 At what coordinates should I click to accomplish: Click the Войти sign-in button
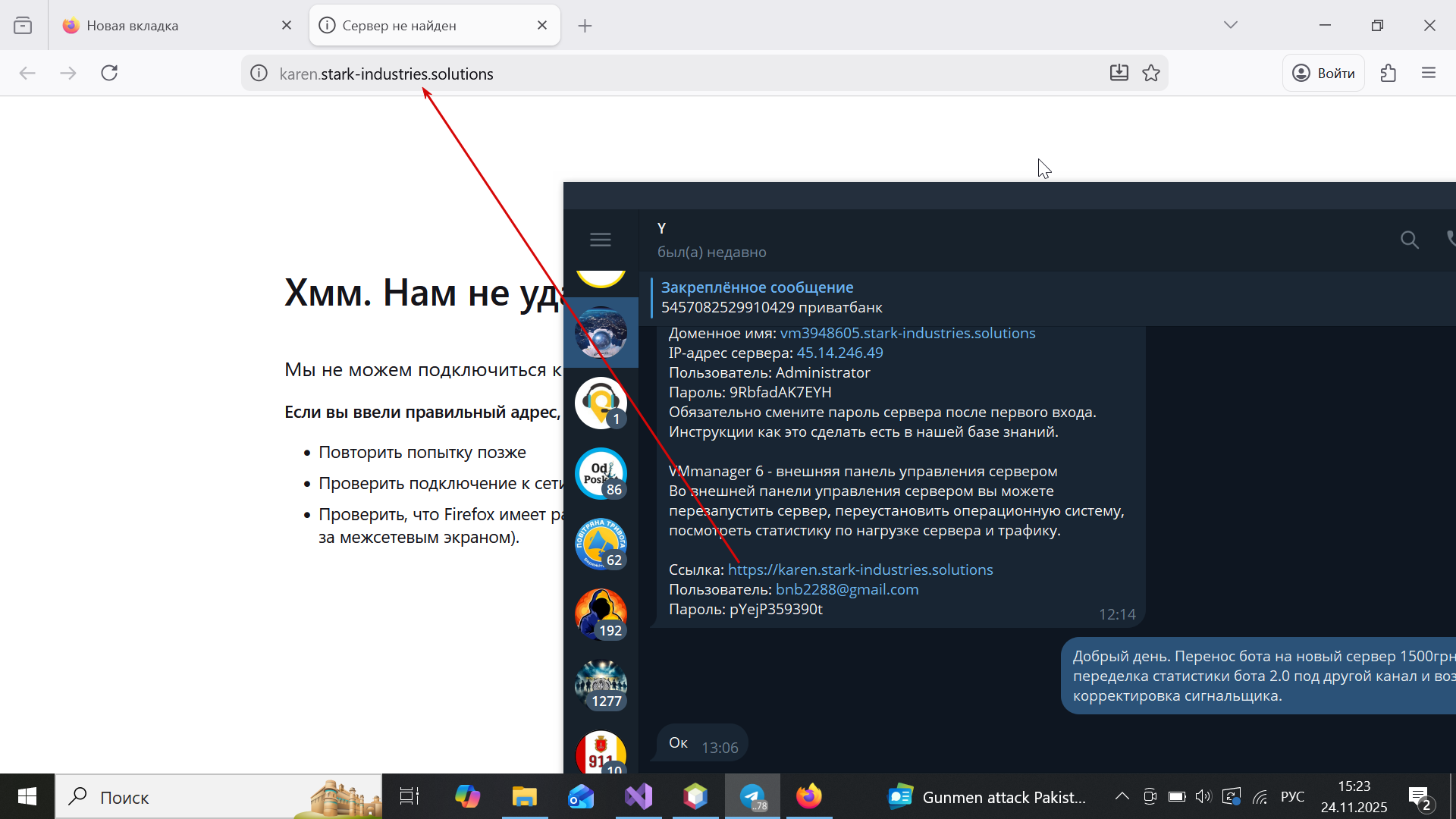[x=1323, y=73]
